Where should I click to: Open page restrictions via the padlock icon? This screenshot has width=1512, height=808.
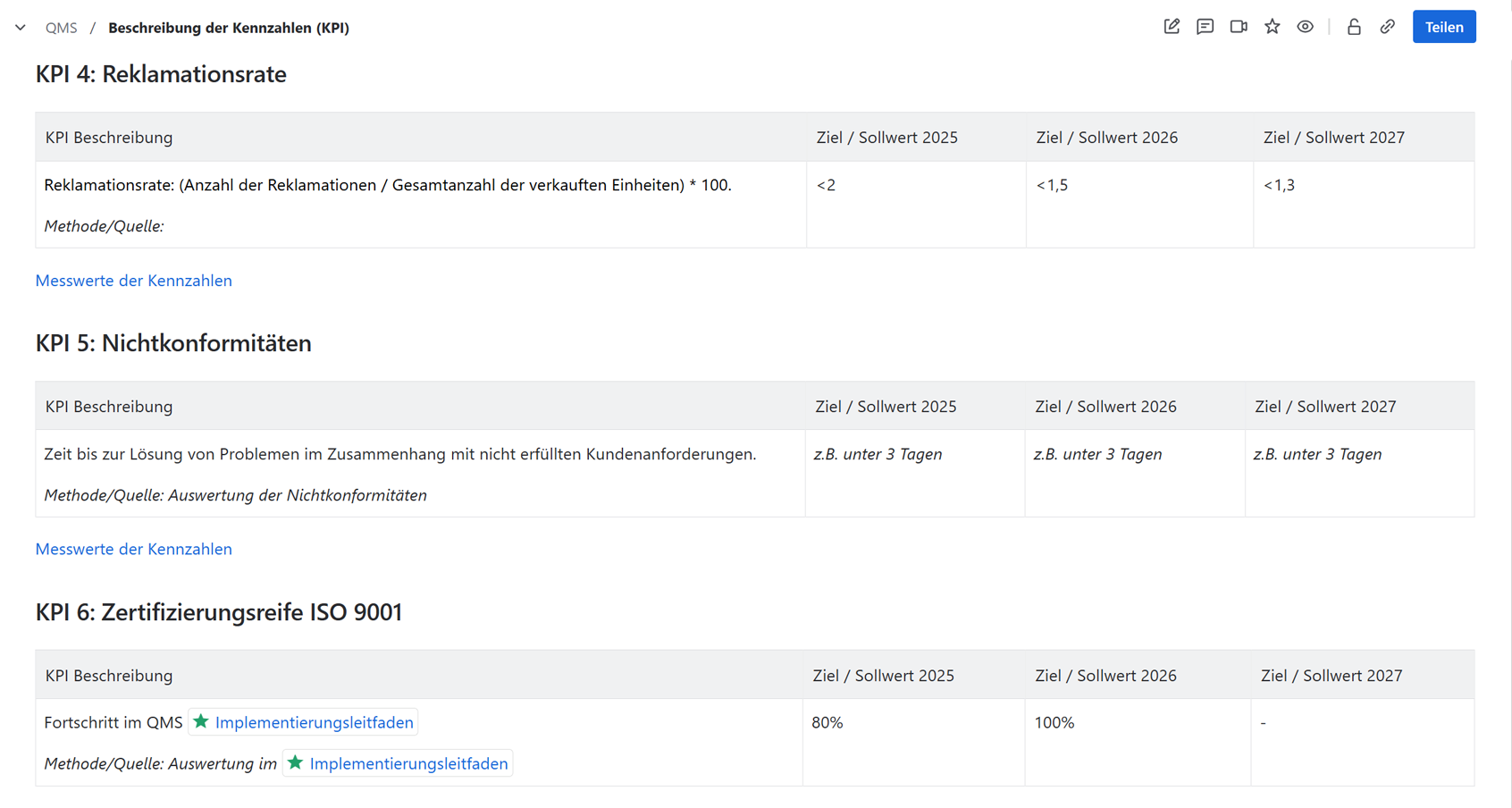click(x=1354, y=27)
